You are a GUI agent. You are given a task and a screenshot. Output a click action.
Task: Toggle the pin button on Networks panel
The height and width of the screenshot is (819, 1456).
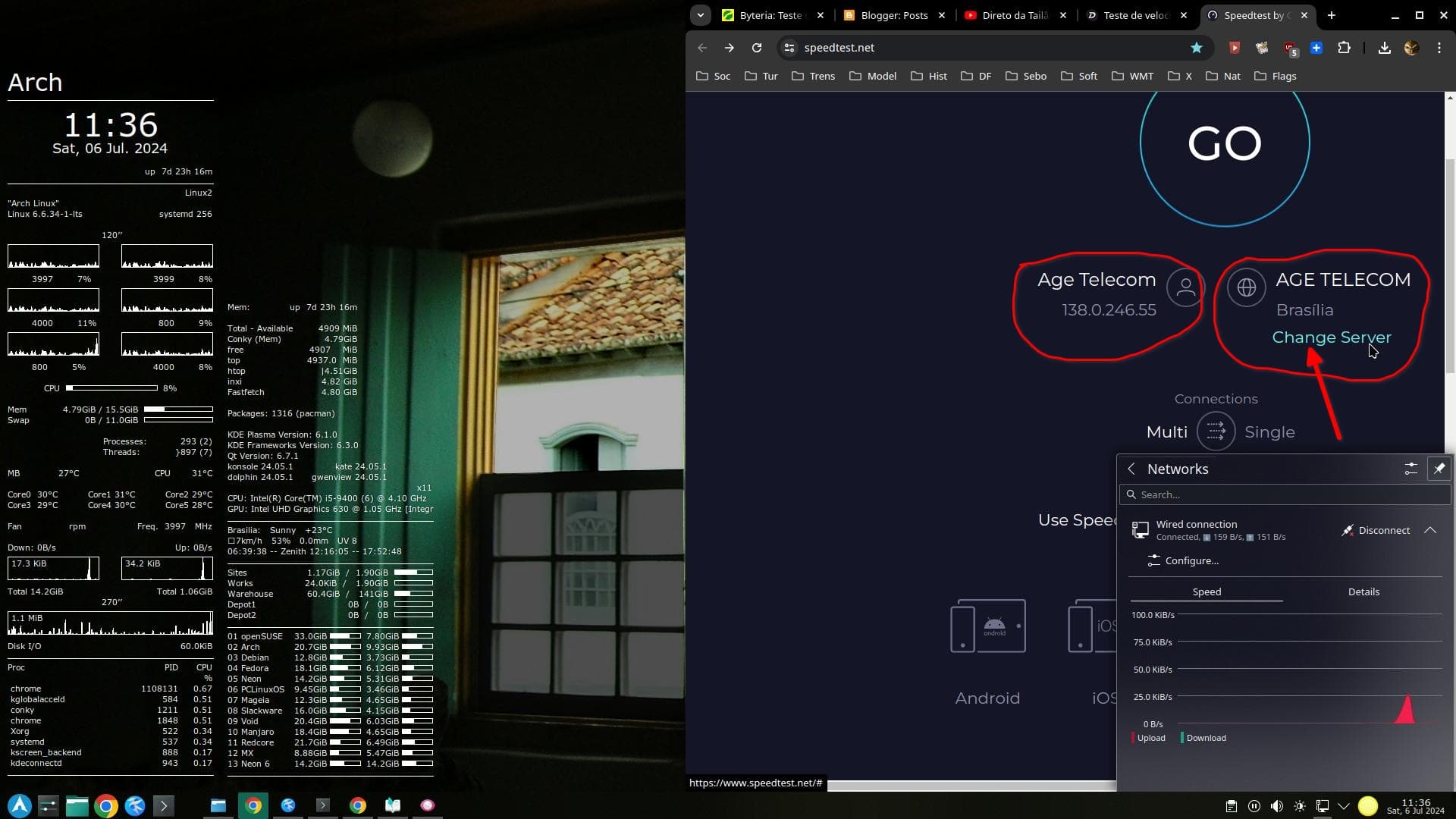(x=1439, y=469)
